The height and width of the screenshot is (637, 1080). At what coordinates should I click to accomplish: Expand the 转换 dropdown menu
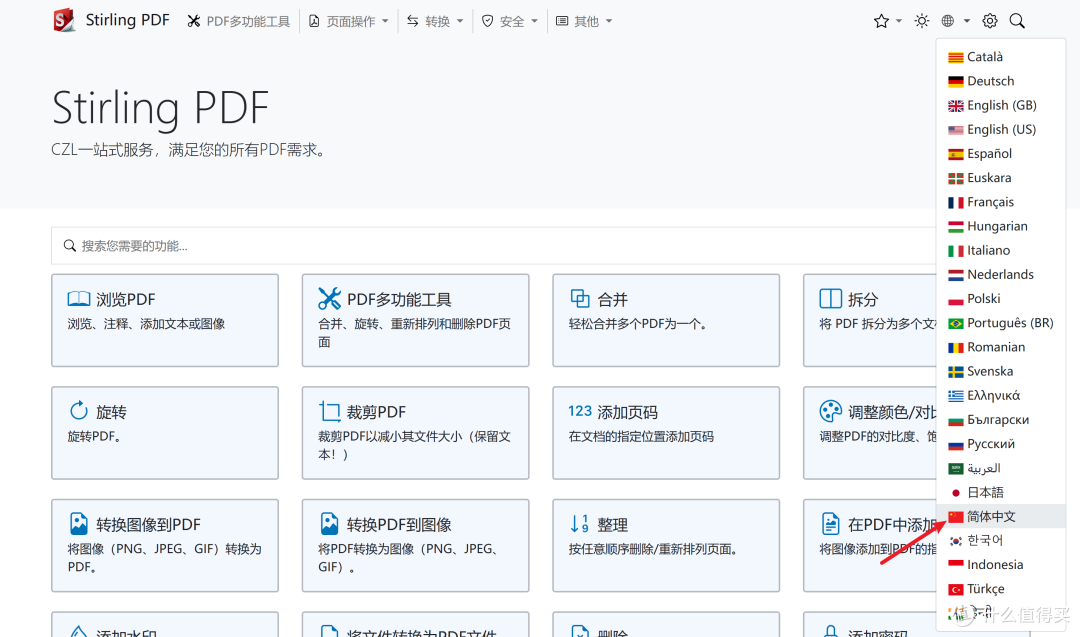pos(435,21)
